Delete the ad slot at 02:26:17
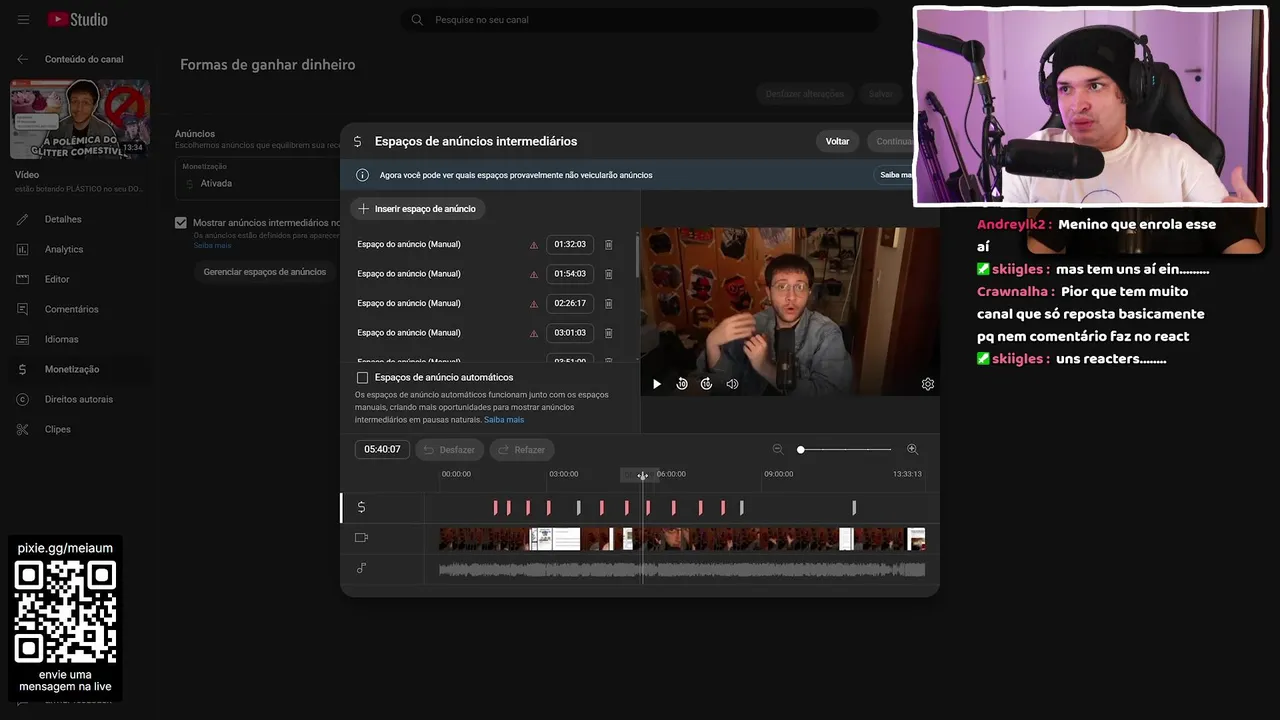Viewport: 1280px width, 720px height. coord(608,303)
